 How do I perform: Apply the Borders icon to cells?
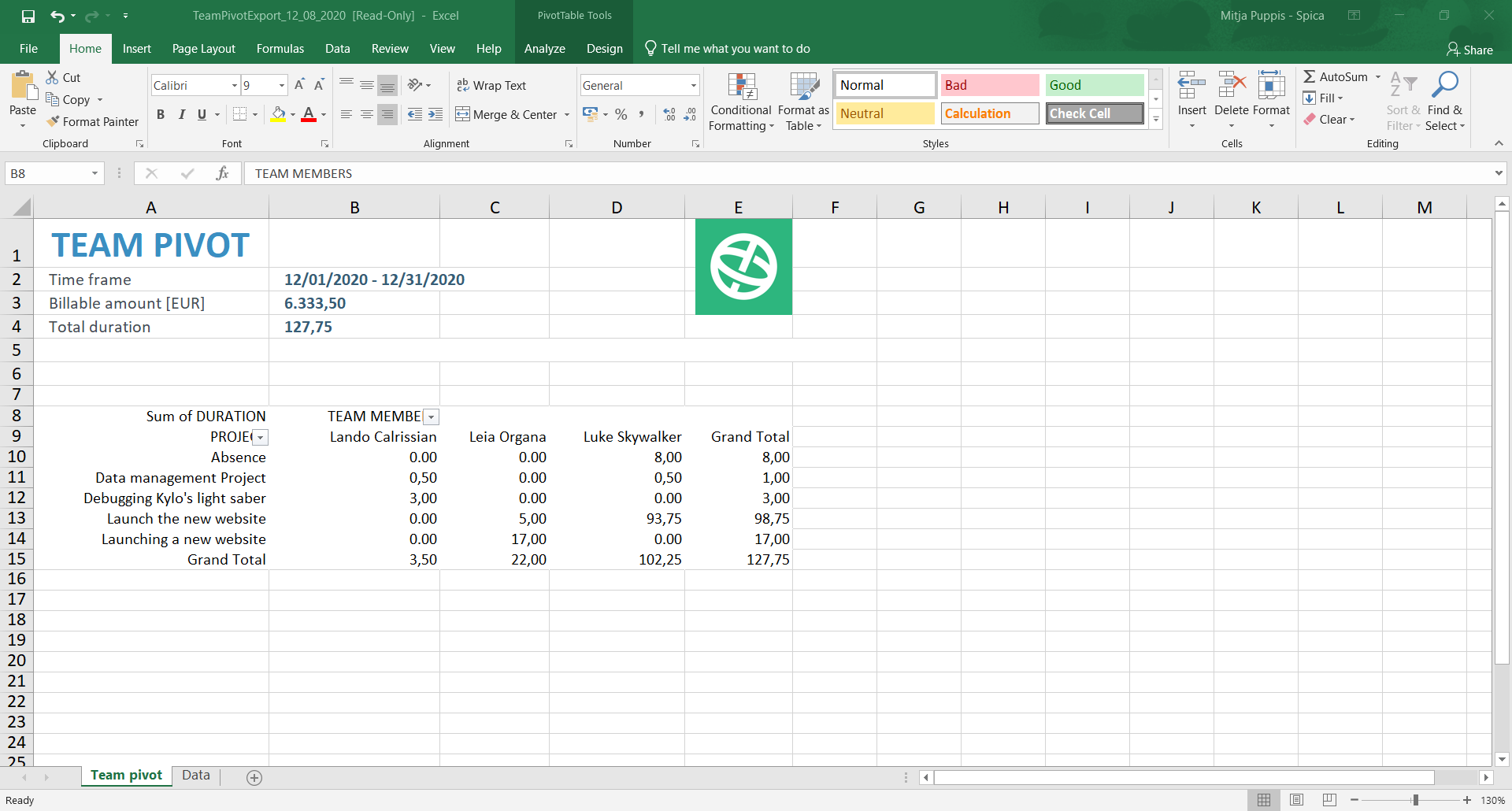[240, 114]
